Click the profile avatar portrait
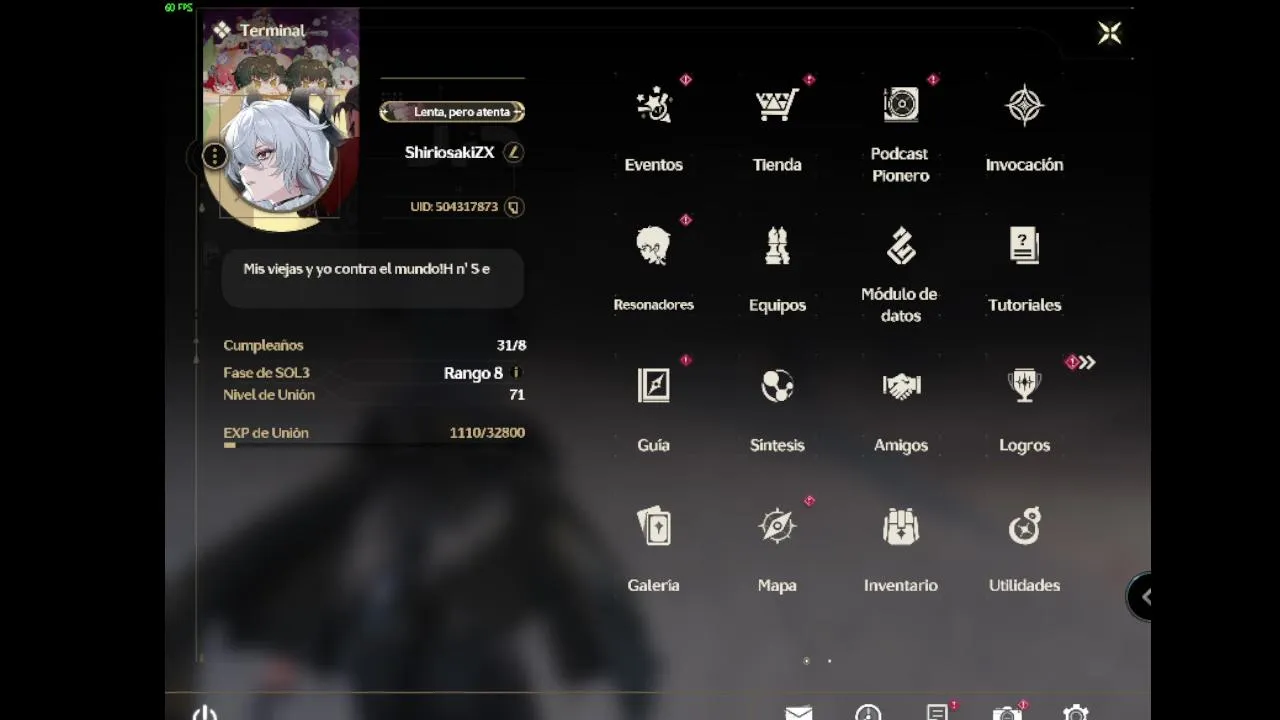 coord(277,158)
